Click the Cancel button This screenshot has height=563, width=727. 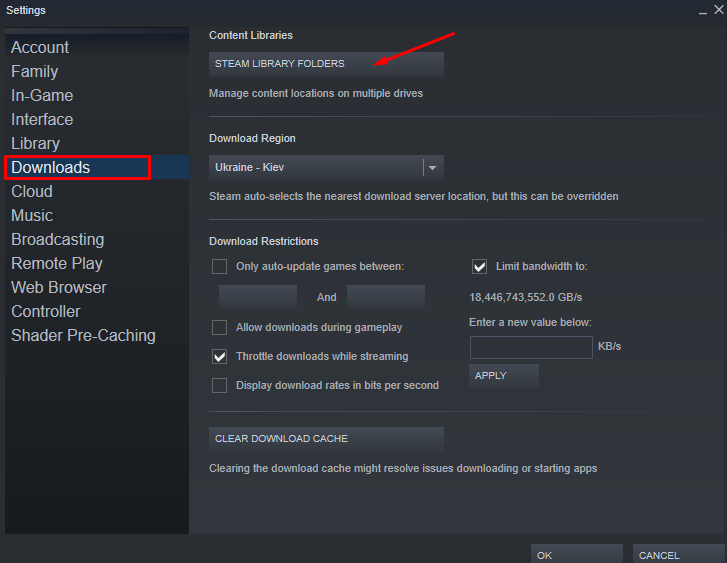click(x=679, y=554)
